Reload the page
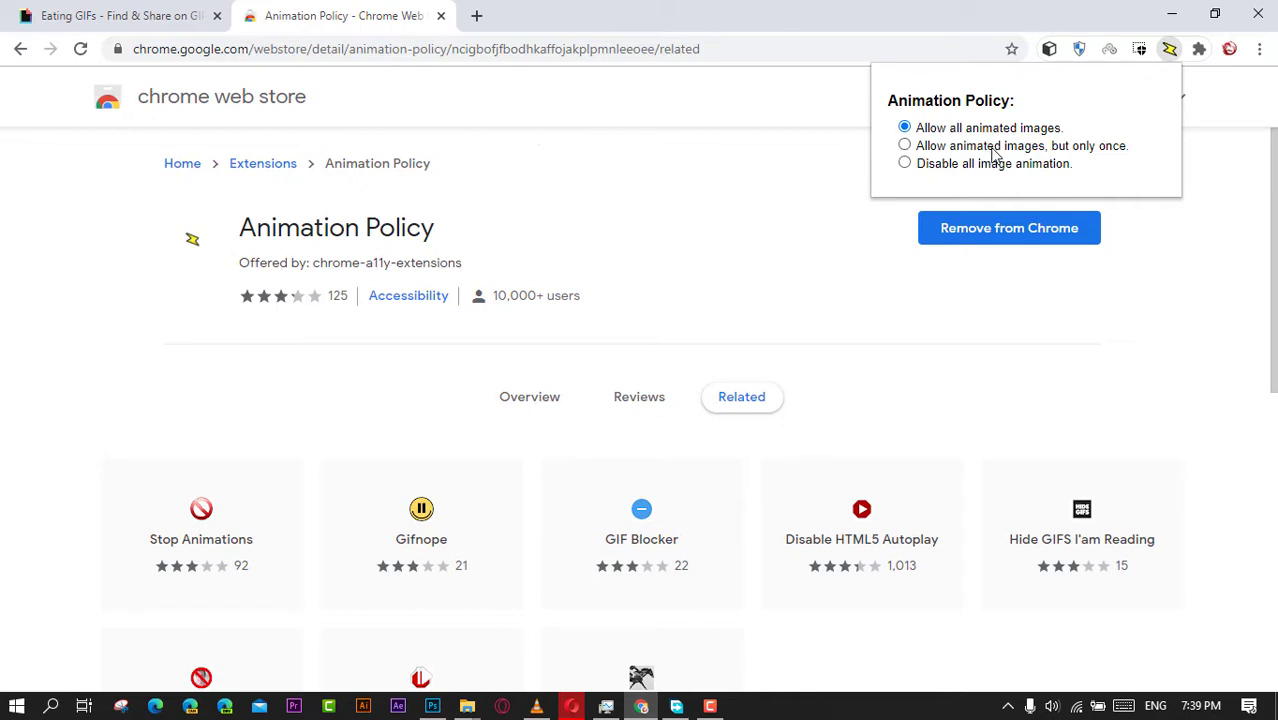 [80, 49]
